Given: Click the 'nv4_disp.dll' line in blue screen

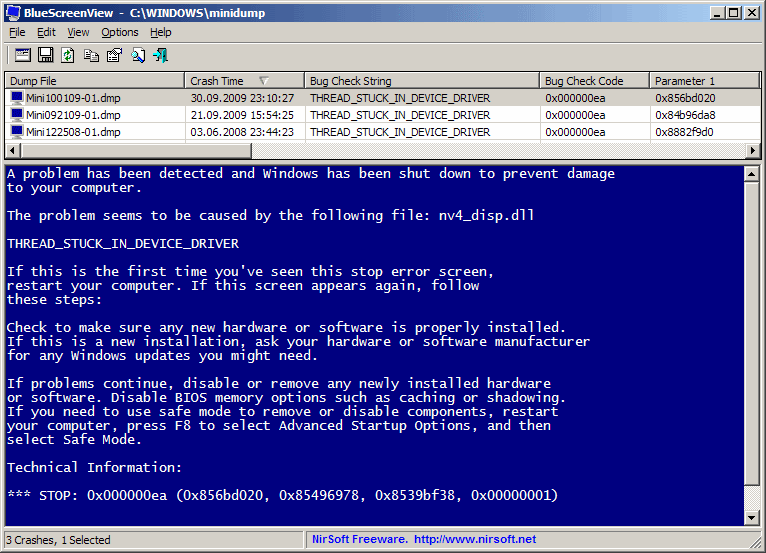Looking at the screenshot, I should coord(271,215).
